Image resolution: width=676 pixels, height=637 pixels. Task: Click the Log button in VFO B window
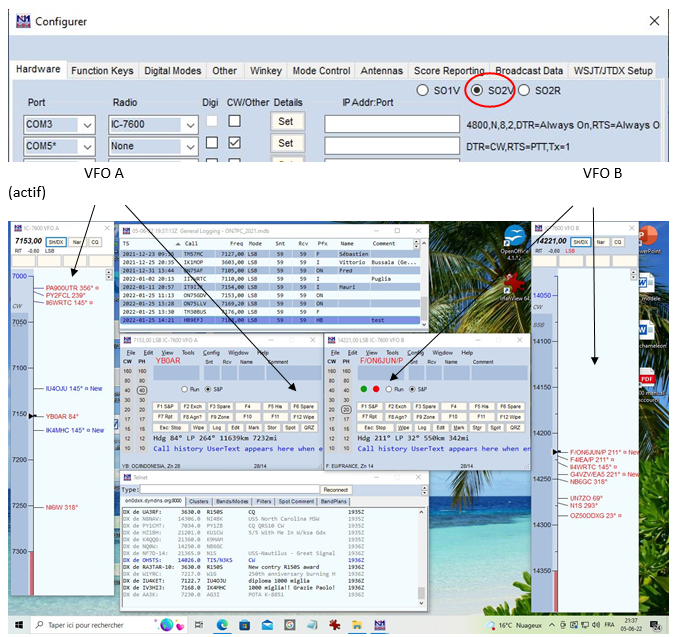(421, 428)
